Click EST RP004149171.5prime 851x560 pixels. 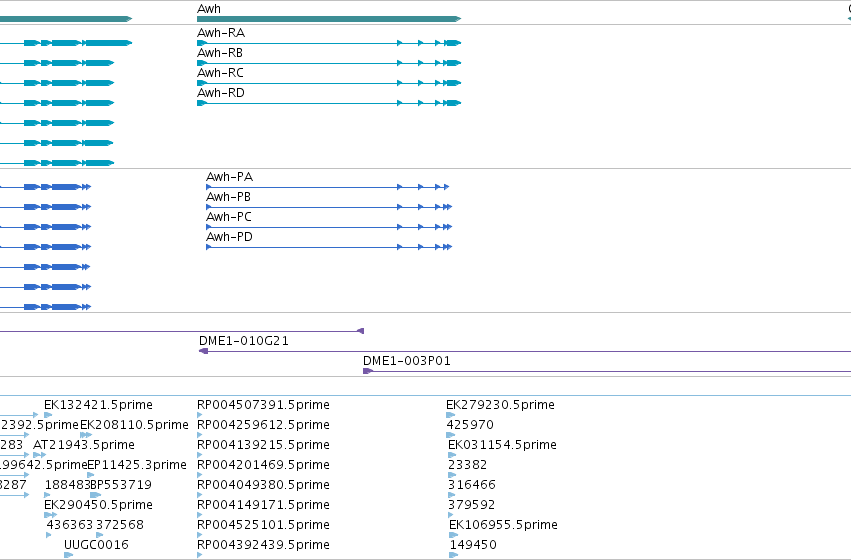point(263,505)
